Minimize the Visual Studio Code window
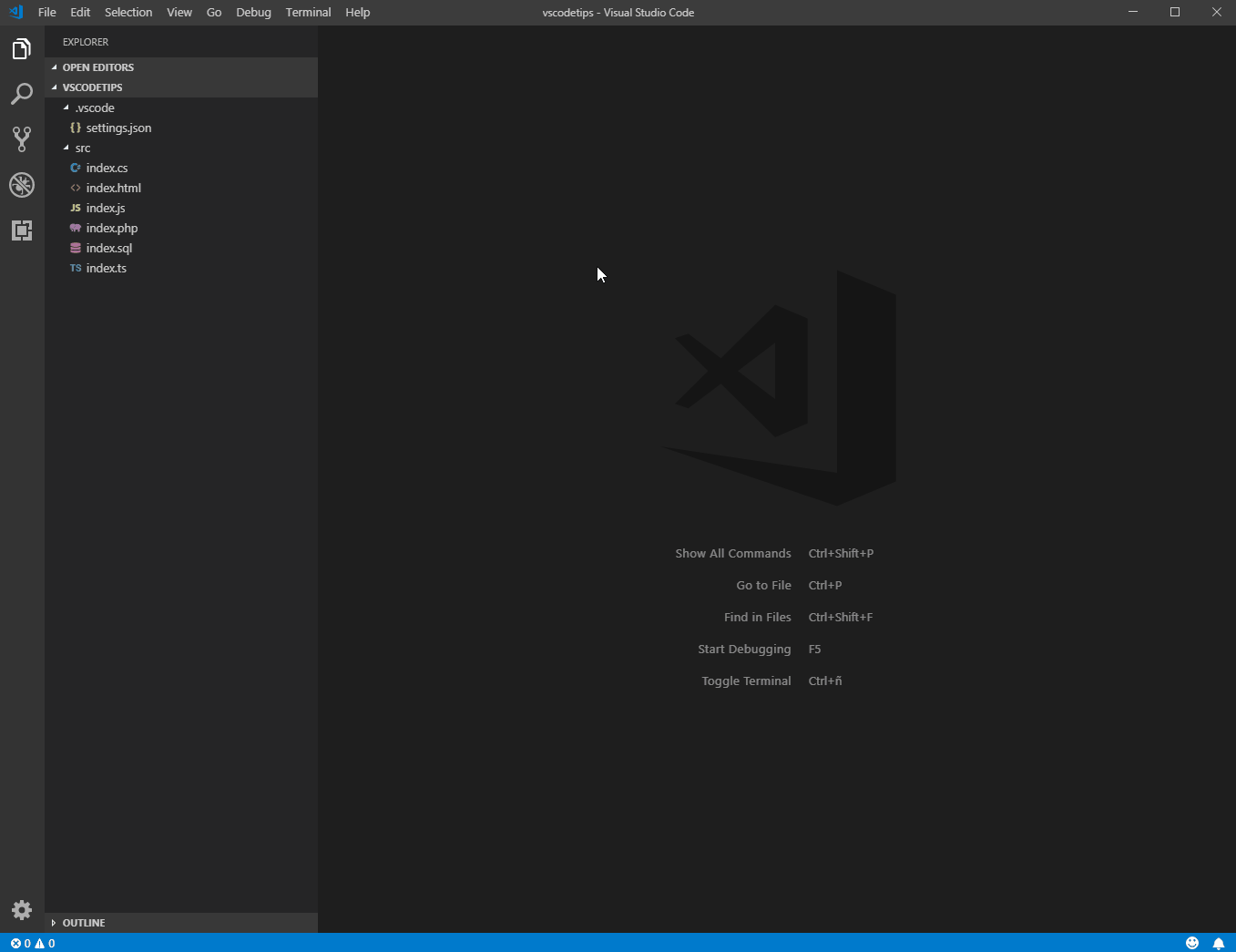Image resolution: width=1236 pixels, height=952 pixels. tap(1133, 12)
